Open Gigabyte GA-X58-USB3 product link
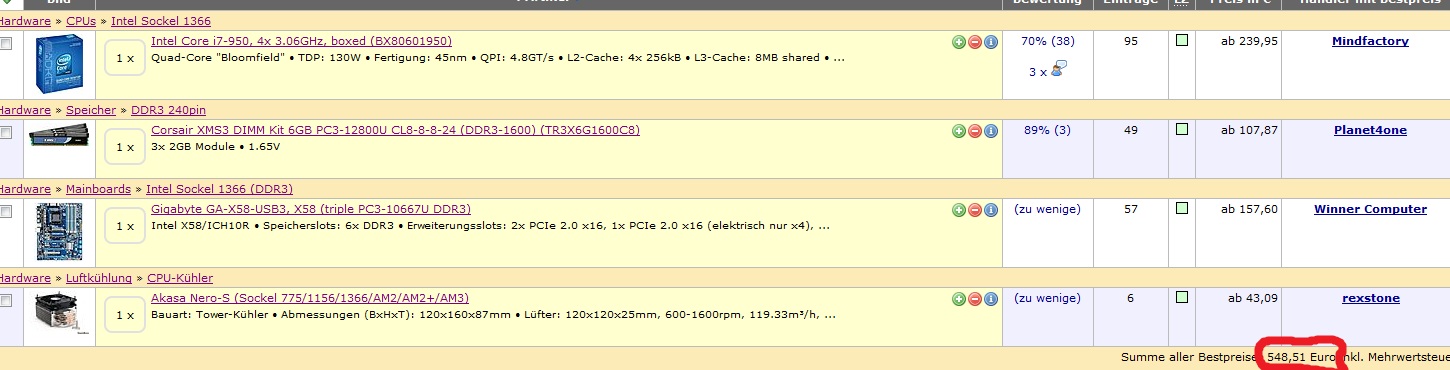 [x=311, y=209]
